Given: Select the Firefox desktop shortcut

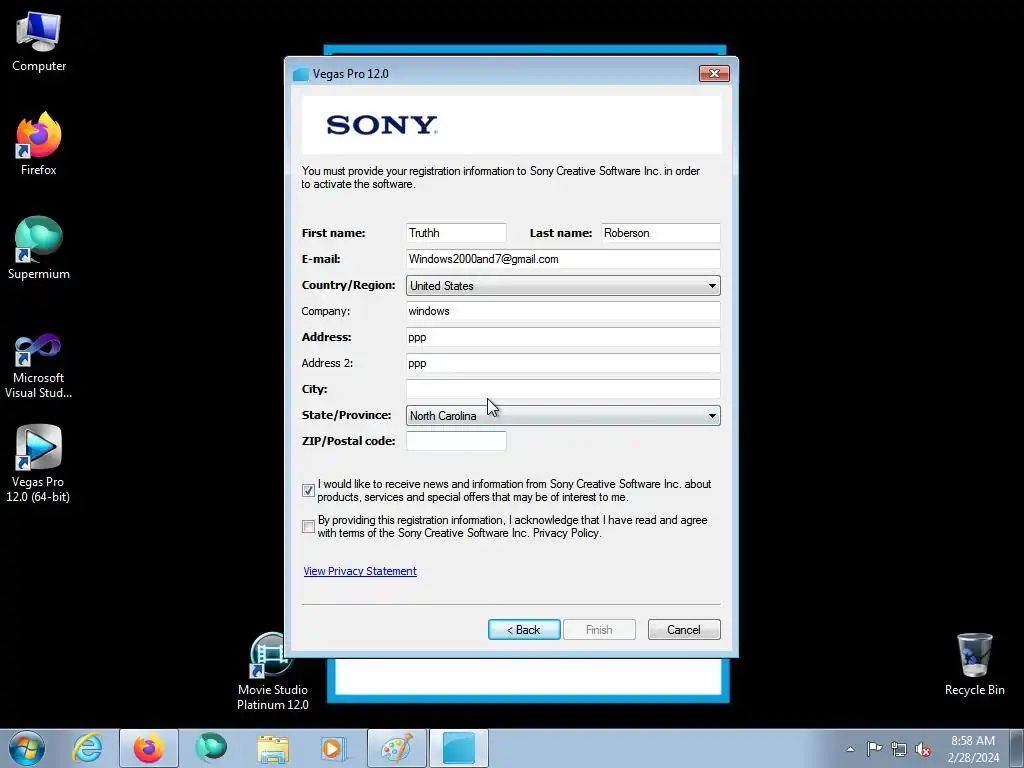Looking at the screenshot, I should 39,144.
